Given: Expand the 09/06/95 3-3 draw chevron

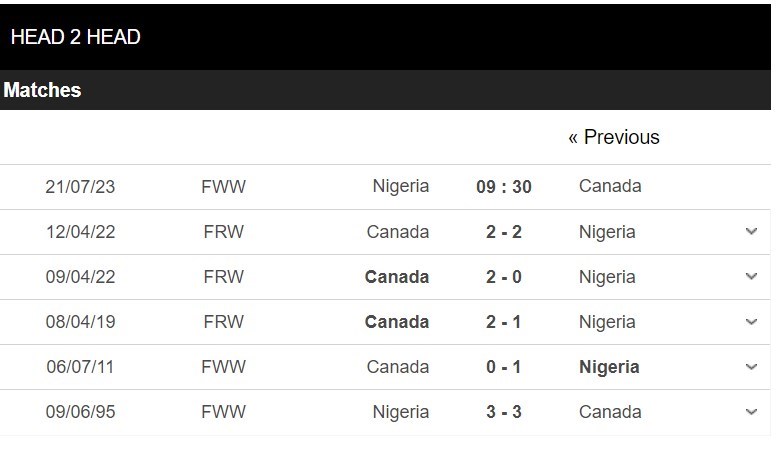Looking at the screenshot, I should coord(751,411).
